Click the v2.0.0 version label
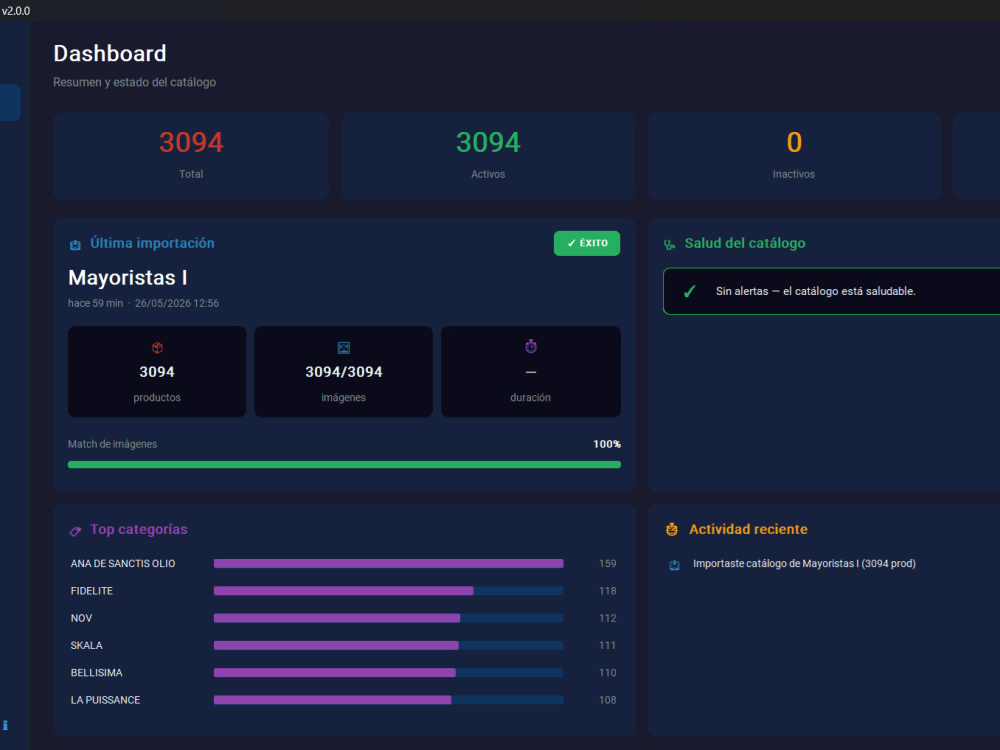The width and height of the screenshot is (1000, 750). click(x=16, y=11)
